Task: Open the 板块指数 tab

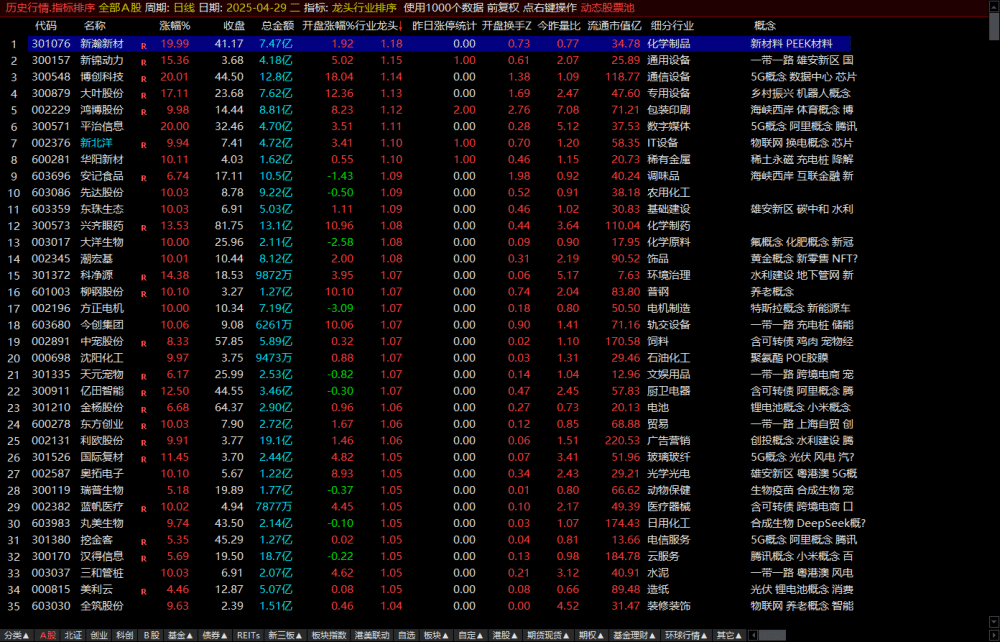Action: pyautogui.click(x=328, y=636)
